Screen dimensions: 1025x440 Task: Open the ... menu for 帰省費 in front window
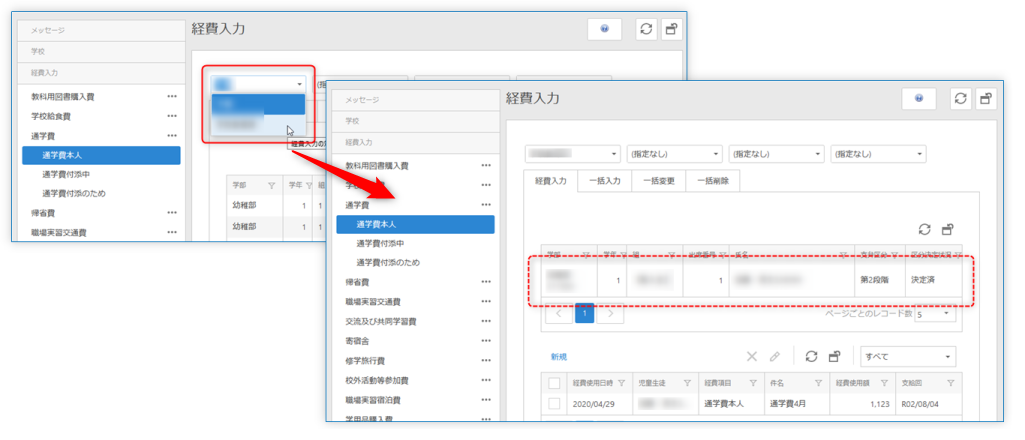[486, 282]
